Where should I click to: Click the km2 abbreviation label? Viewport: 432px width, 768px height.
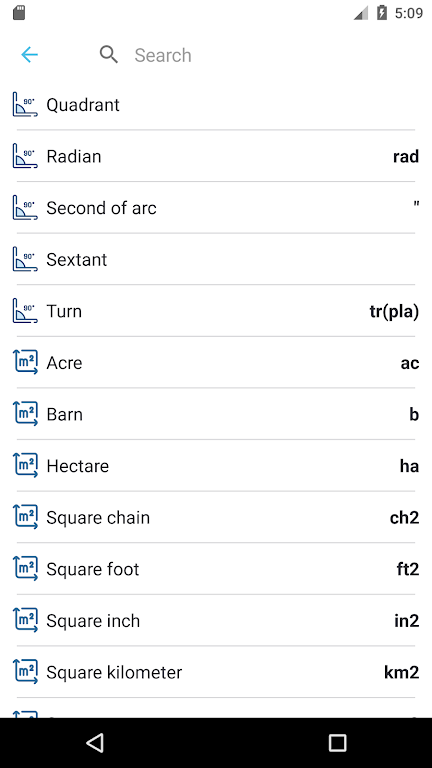(x=402, y=672)
